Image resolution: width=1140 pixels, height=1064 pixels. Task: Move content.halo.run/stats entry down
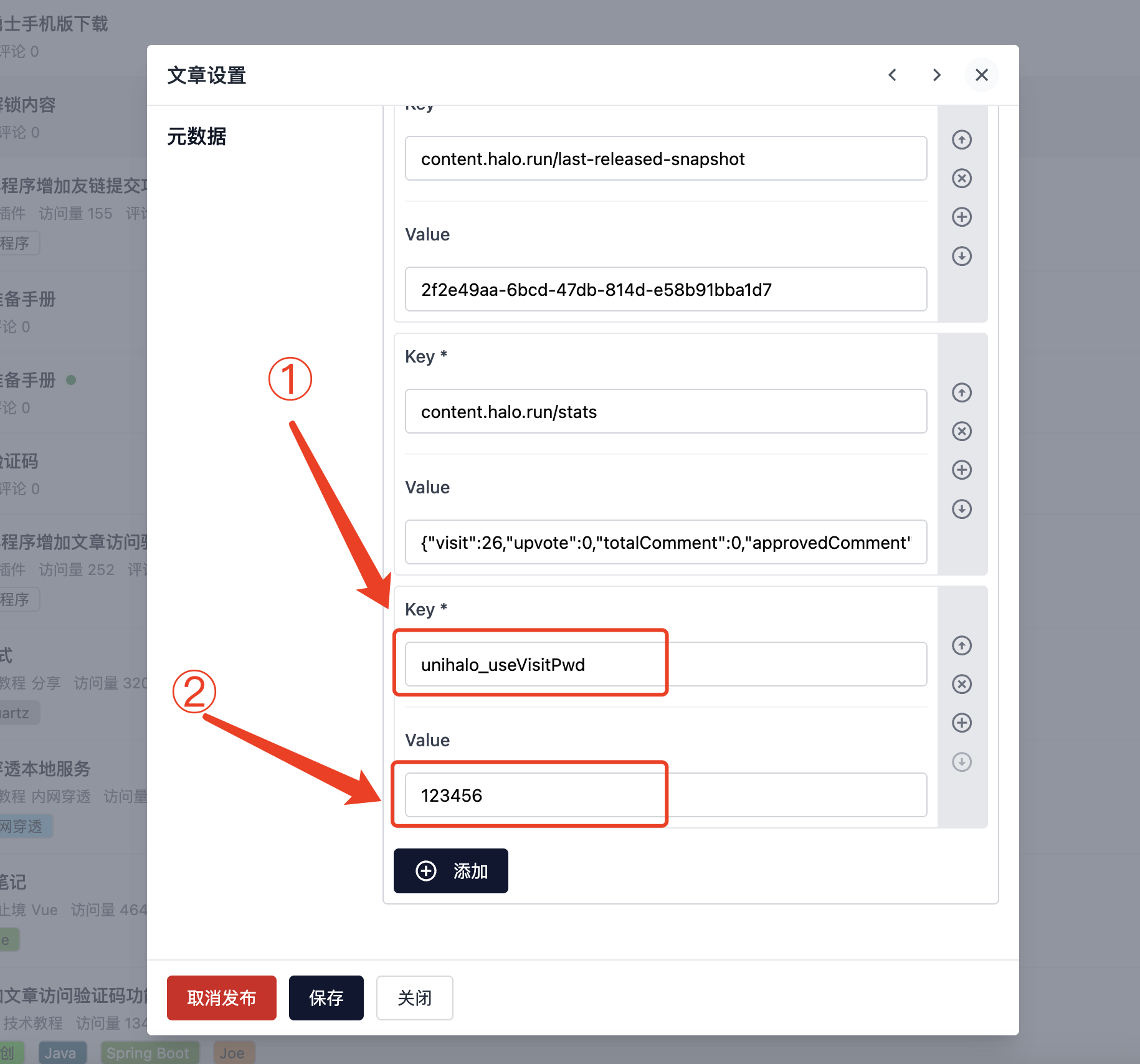click(961, 509)
